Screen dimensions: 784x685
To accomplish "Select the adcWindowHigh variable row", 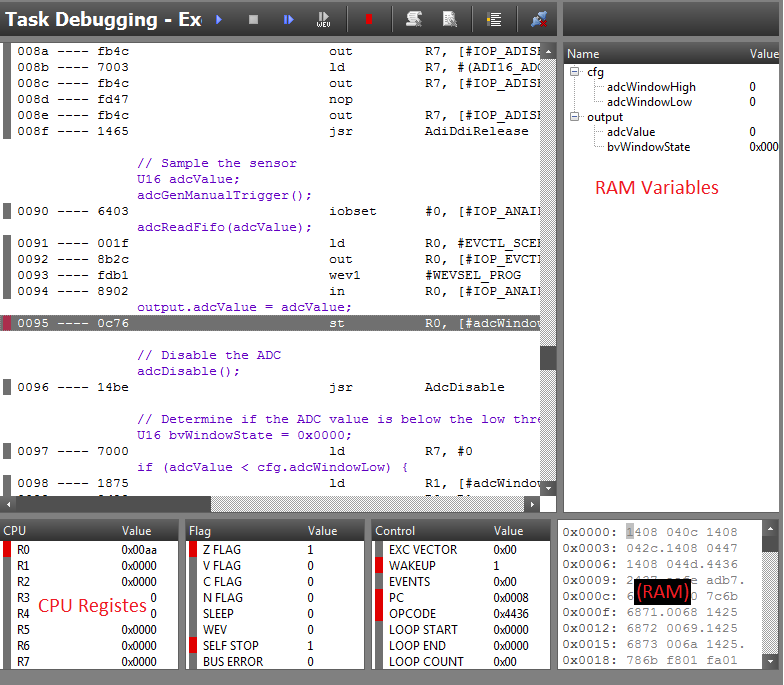I will point(650,87).
